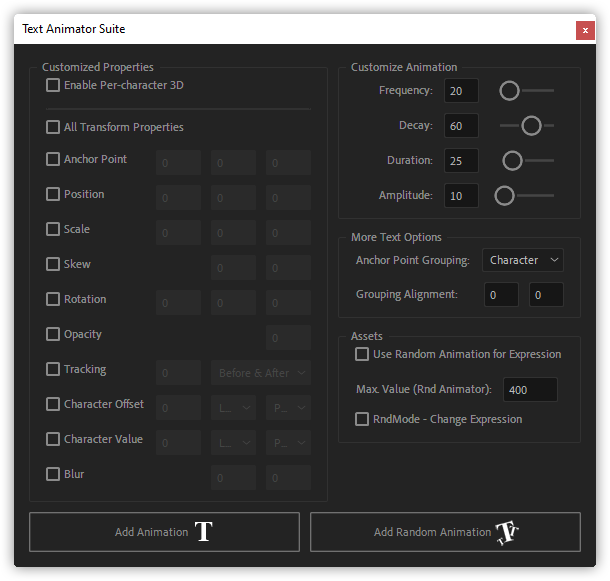The height and width of the screenshot is (581, 610).
Task: Close the Text Animator Suite window
Action: (585, 30)
